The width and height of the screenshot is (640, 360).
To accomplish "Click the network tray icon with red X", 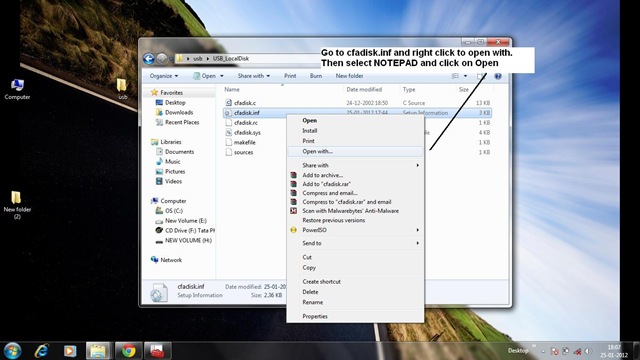I will 577,351.
